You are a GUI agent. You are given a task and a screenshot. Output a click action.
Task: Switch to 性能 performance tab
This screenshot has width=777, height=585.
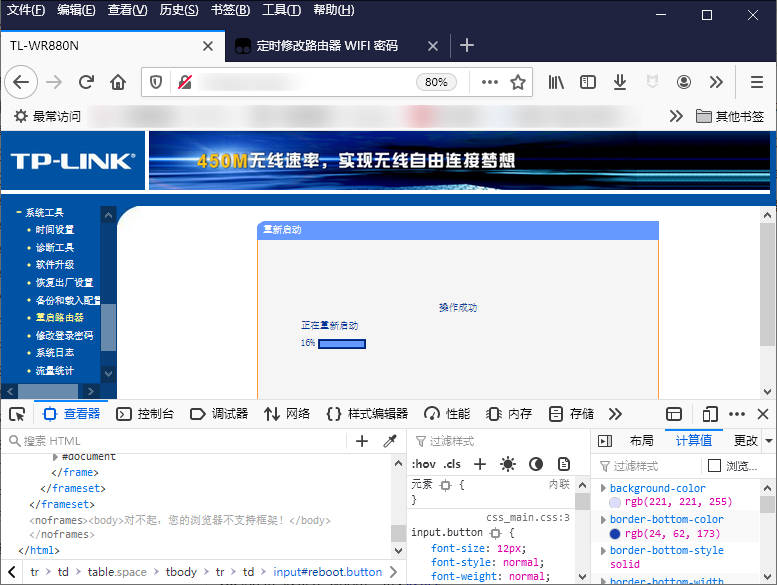[447, 414]
